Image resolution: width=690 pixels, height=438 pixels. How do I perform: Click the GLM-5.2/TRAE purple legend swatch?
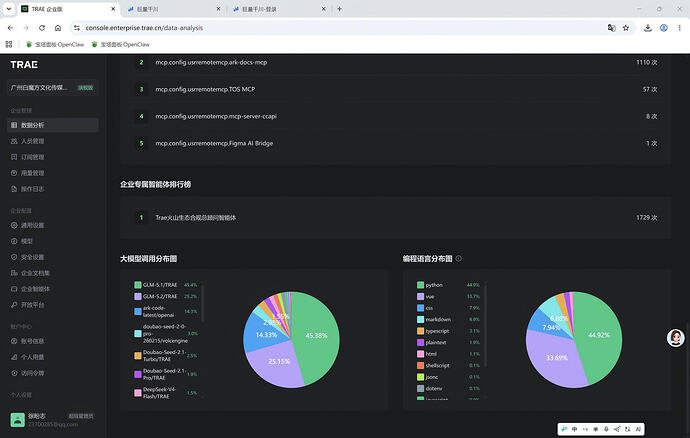(x=138, y=296)
